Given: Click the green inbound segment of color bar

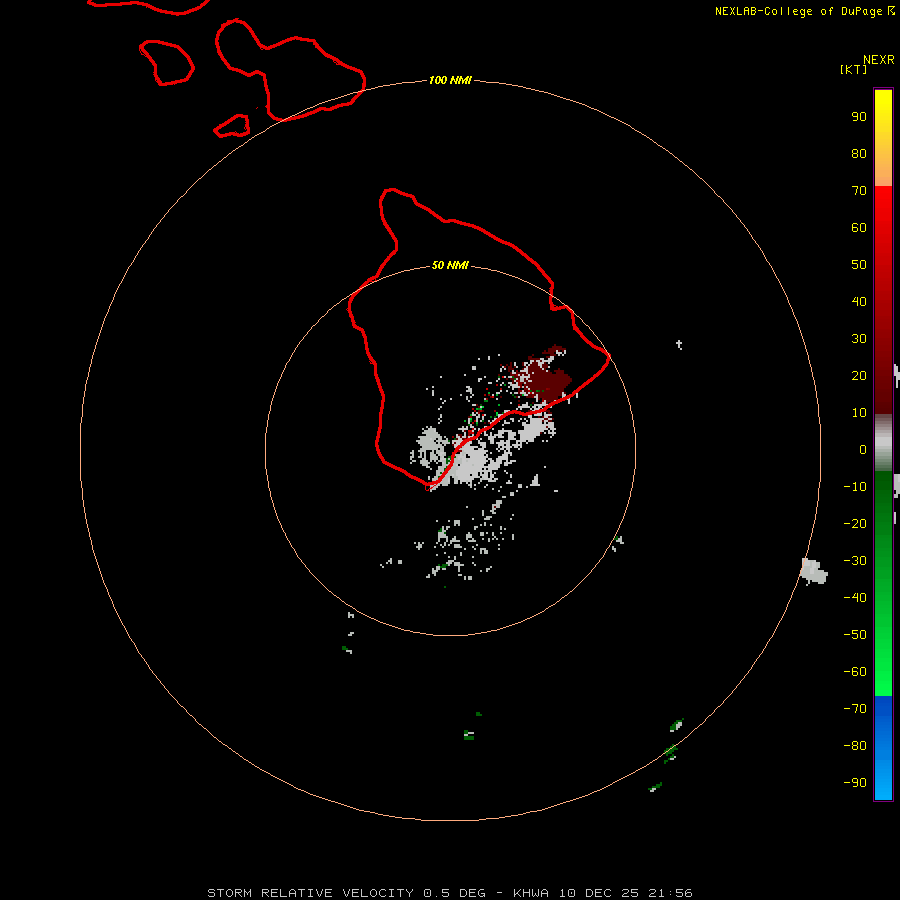Looking at the screenshot, I should click(x=883, y=584).
